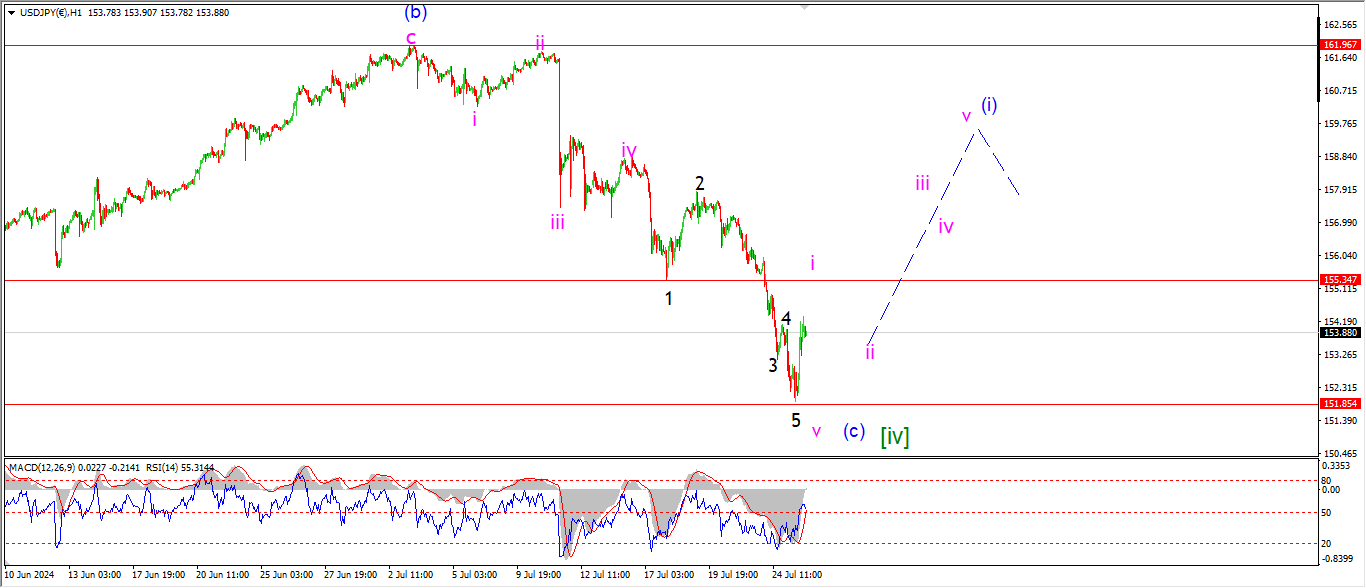Click the 10 Jun 2024 date axis label
The image size is (1366, 588).
29,575
